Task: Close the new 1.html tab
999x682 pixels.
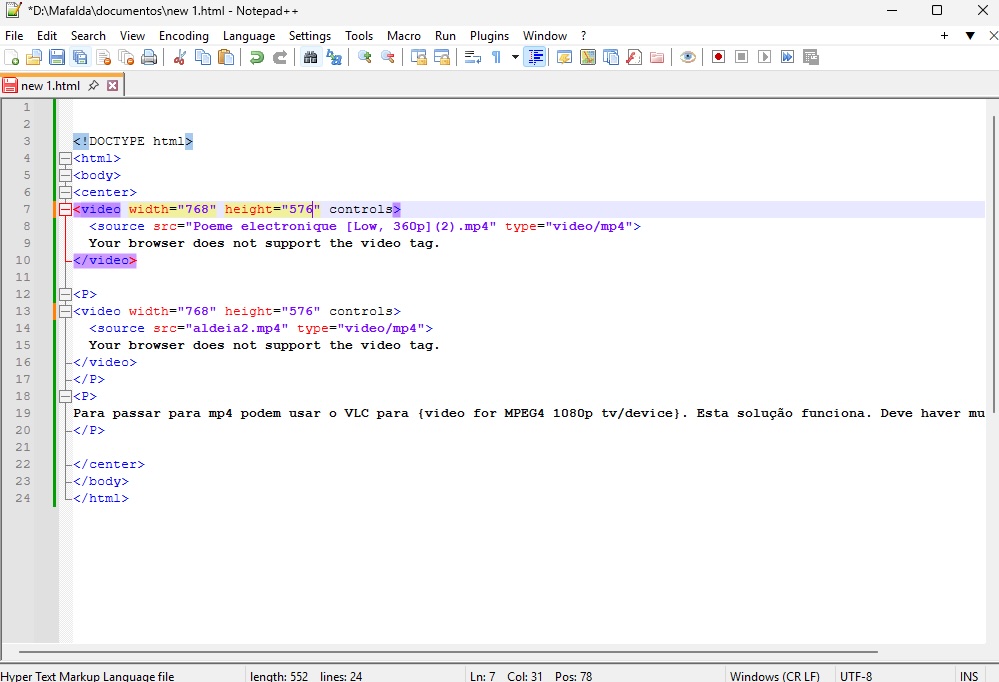Action: point(112,86)
